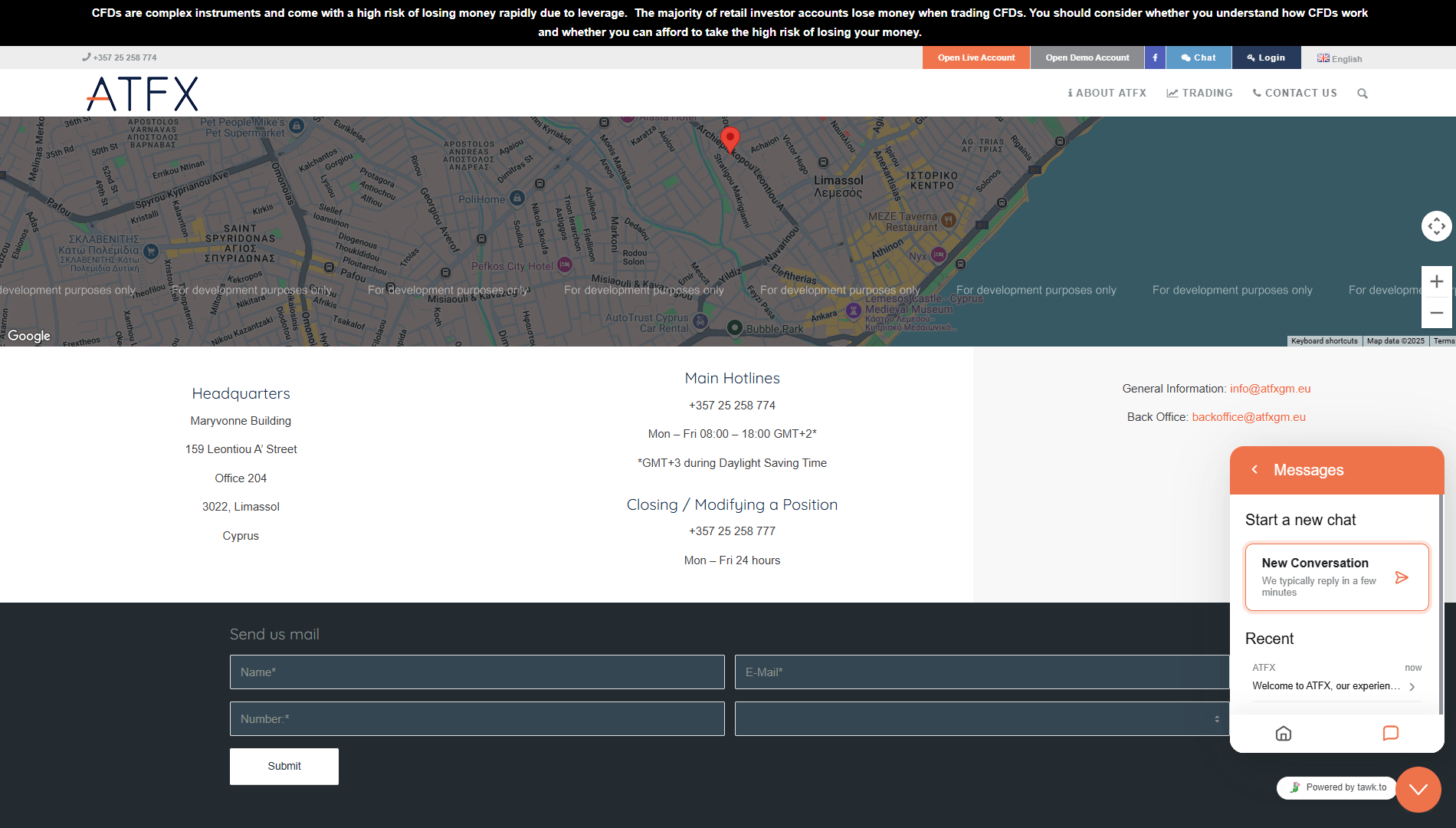Open the Contact Us menu
Screen dimensions: 1456x828
(1295, 93)
